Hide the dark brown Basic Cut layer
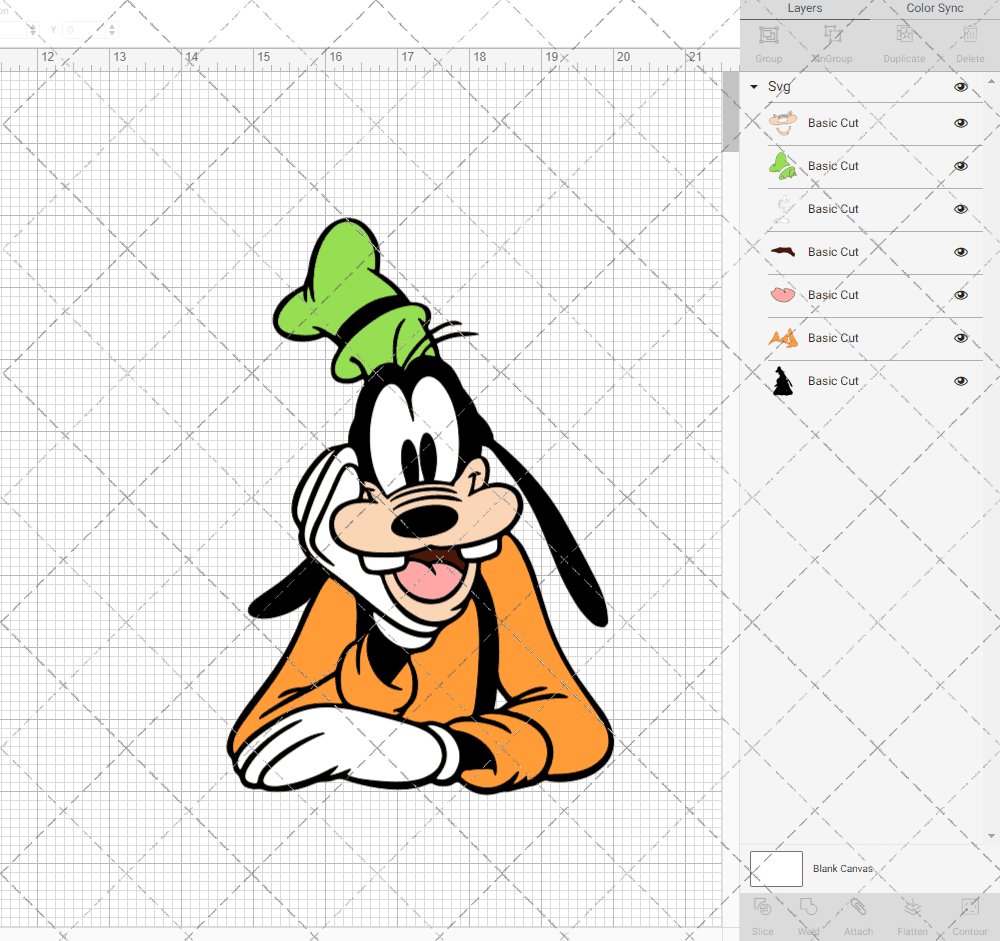Screen dimensions: 1000x941 pyautogui.click(x=960, y=252)
